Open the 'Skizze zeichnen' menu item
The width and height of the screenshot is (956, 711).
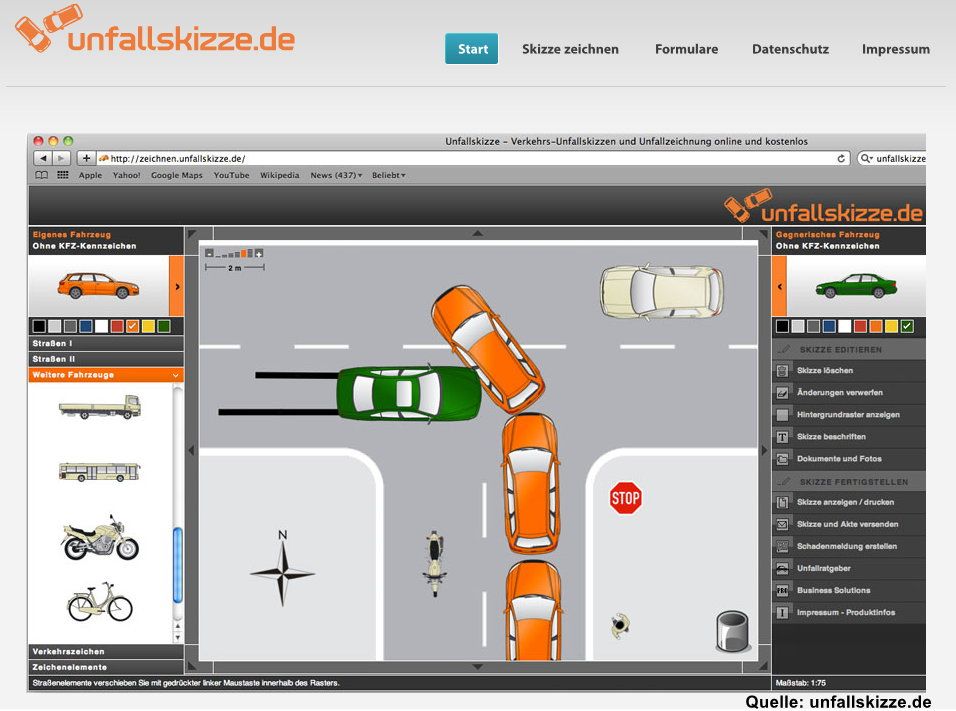570,49
